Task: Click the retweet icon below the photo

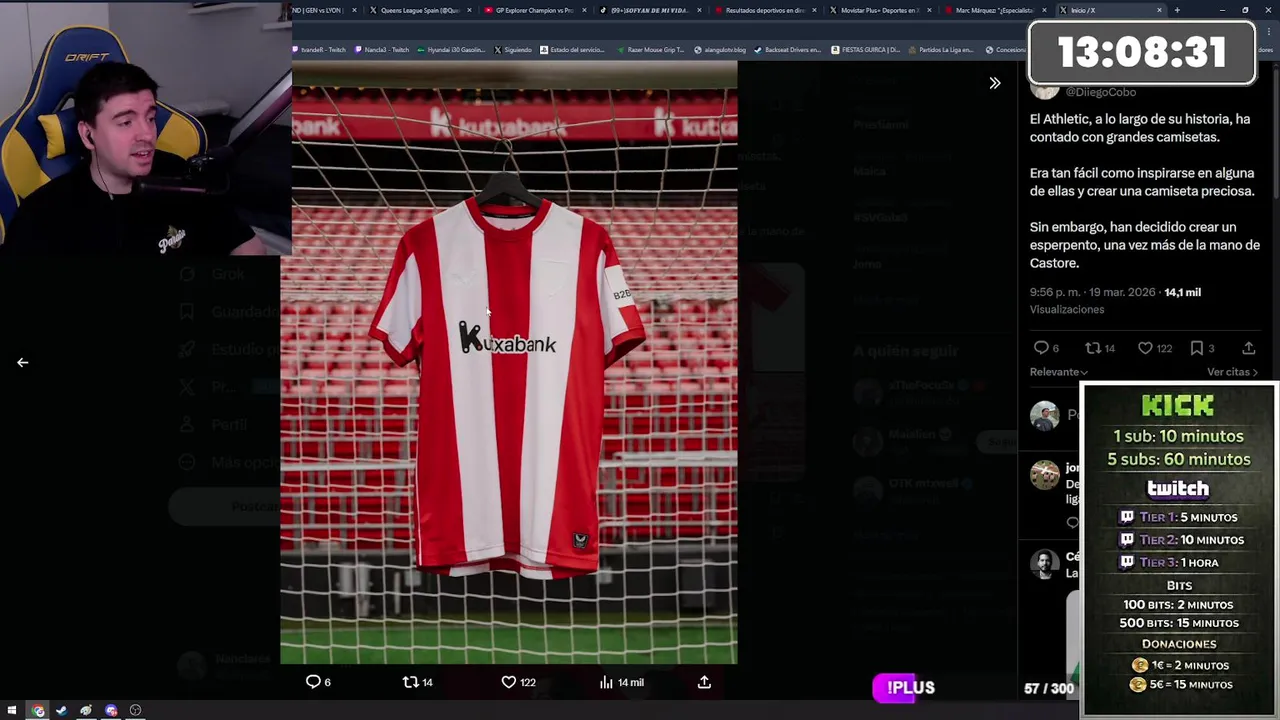Action: 410,682
